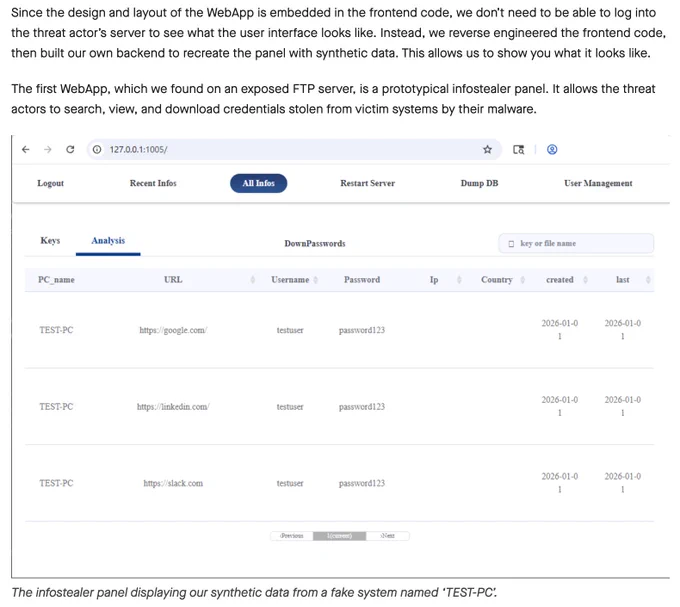
Task: Click the Logout menu item
Action: pos(50,183)
